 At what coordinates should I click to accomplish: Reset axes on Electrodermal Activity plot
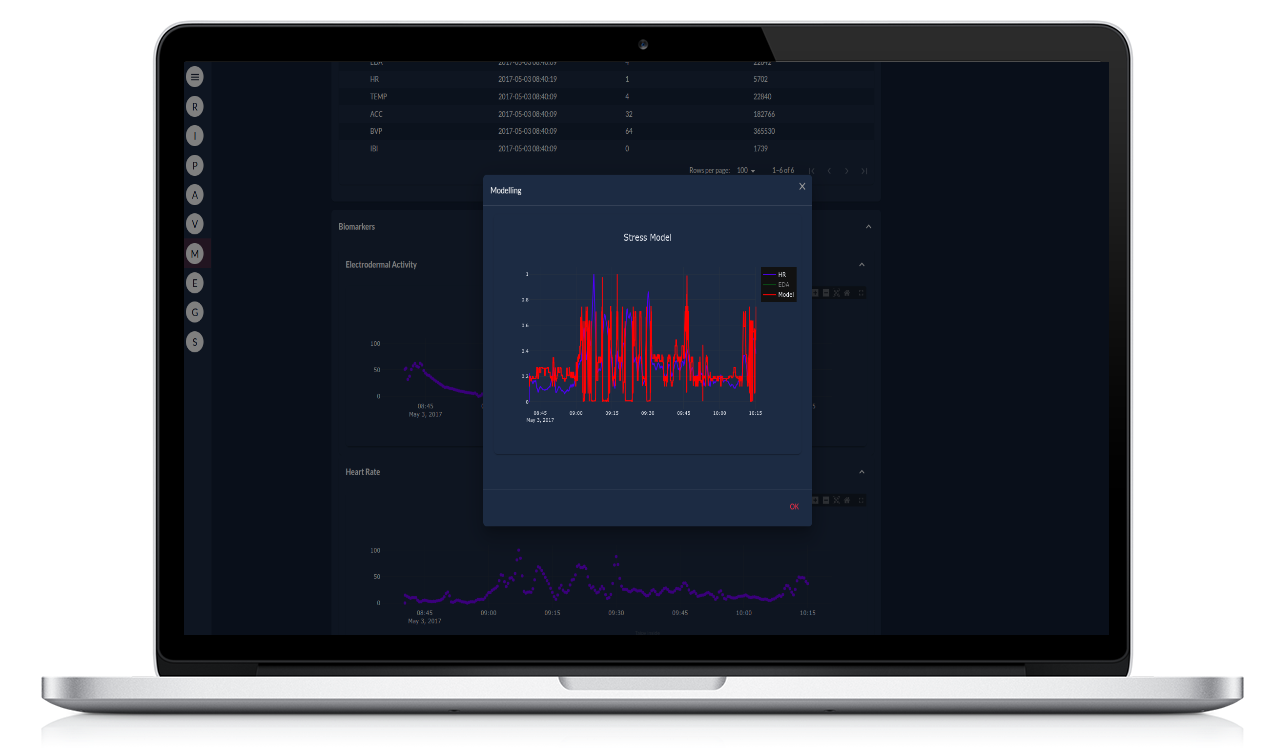pyautogui.click(x=847, y=293)
